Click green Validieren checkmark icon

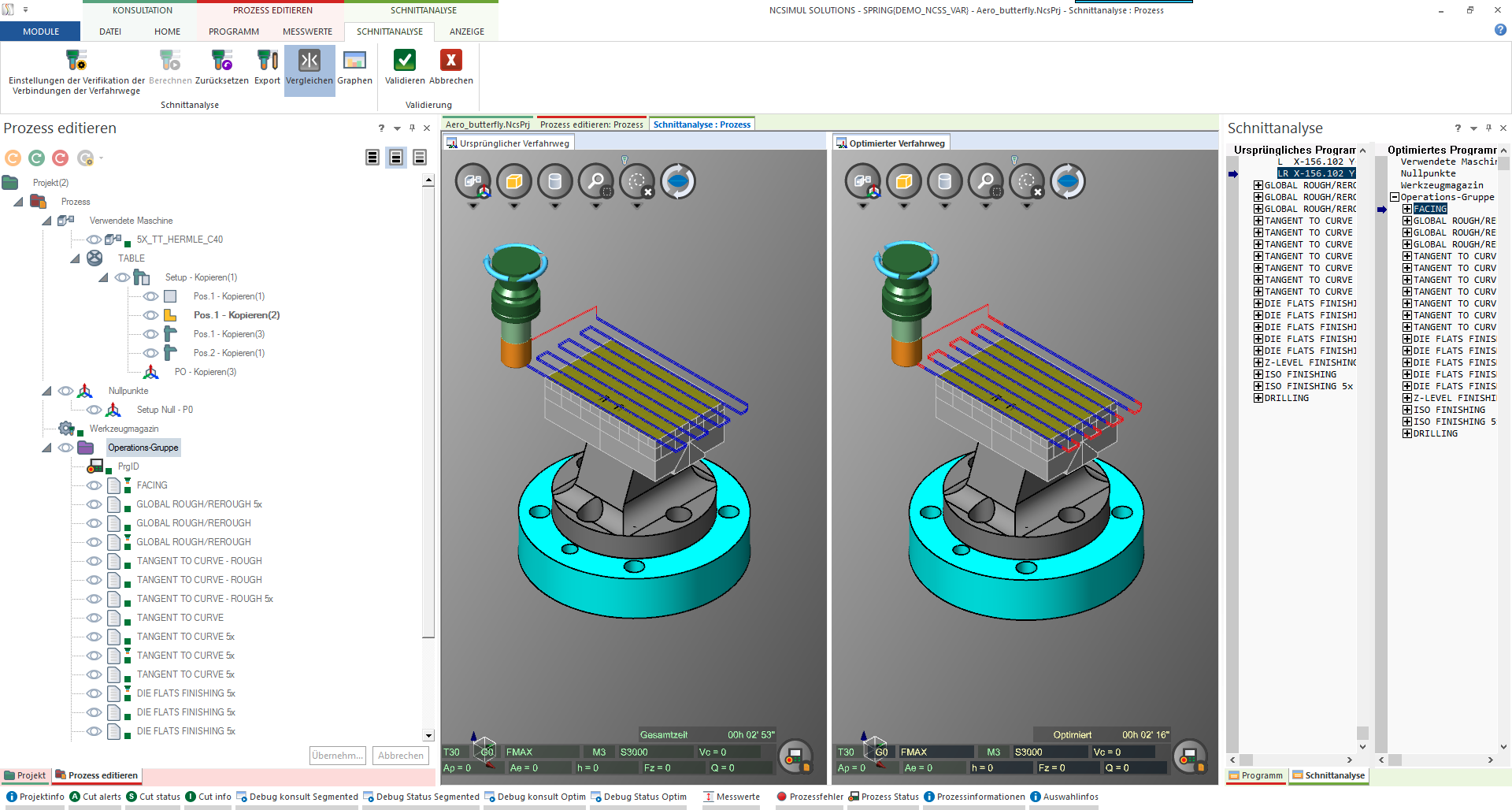pyautogui.click(x=405, y=61)
